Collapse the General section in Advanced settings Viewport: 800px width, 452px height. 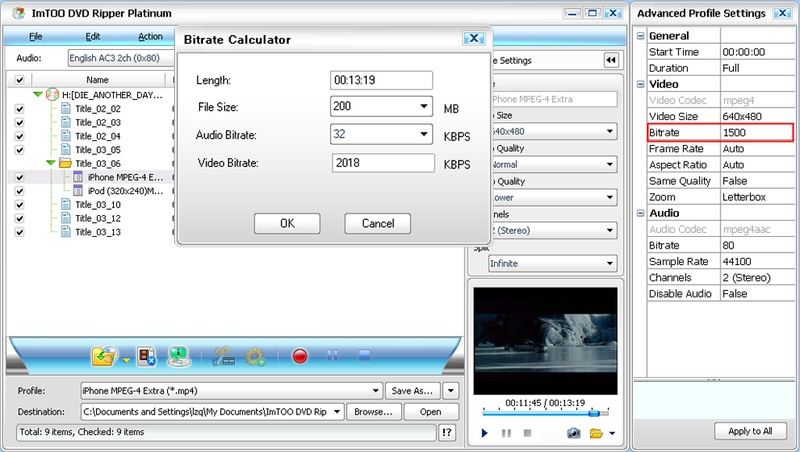pos(641,36)
